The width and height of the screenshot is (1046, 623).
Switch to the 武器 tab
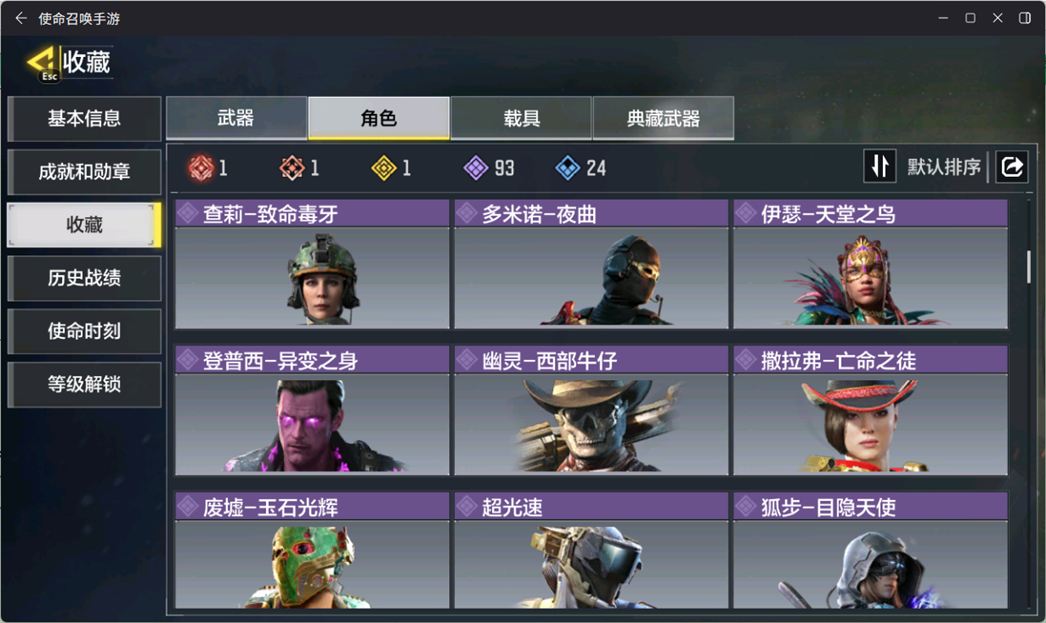click(236, 118)
